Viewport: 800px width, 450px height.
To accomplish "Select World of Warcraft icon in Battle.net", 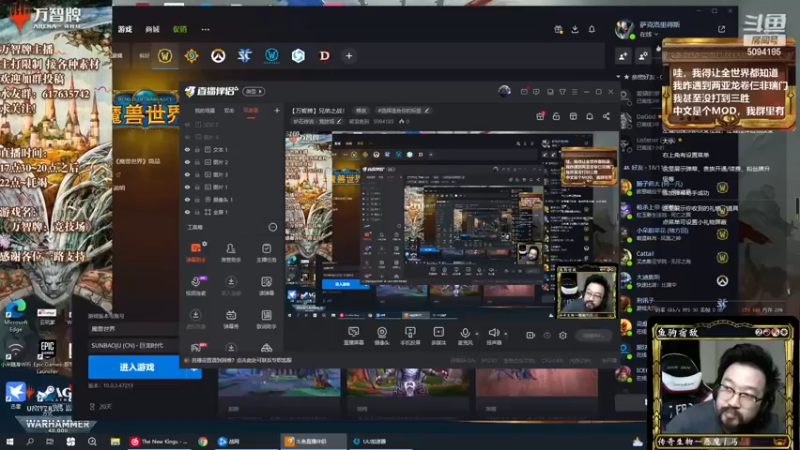I will [165, 56].
